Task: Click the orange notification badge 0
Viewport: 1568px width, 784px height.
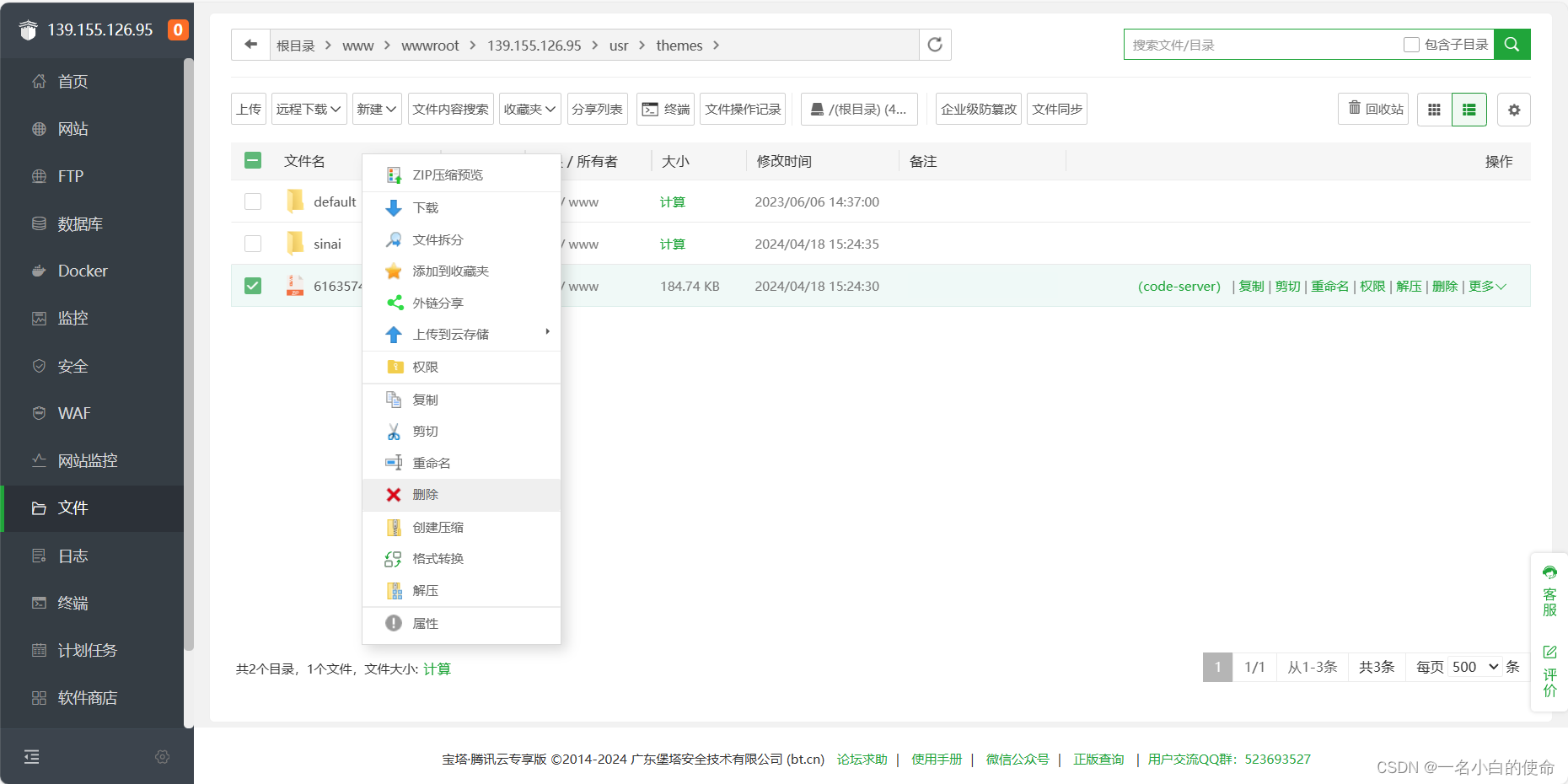Action: [178, 30]
